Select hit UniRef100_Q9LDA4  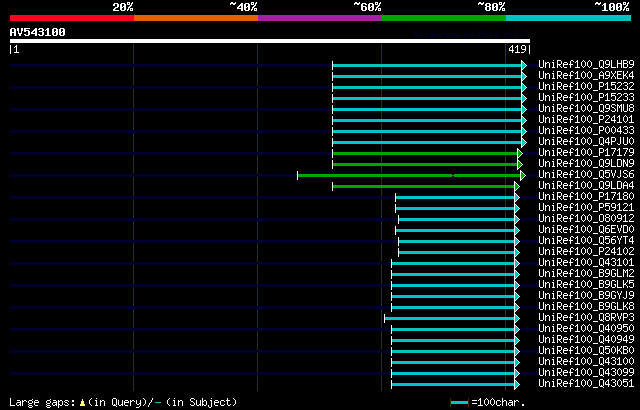[586, 186]
